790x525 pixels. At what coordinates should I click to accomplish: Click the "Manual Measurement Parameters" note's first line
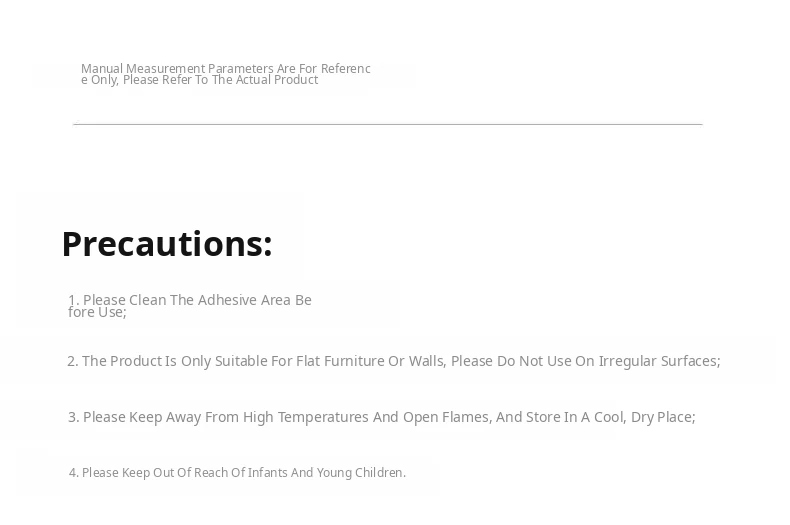coord(225,68)
